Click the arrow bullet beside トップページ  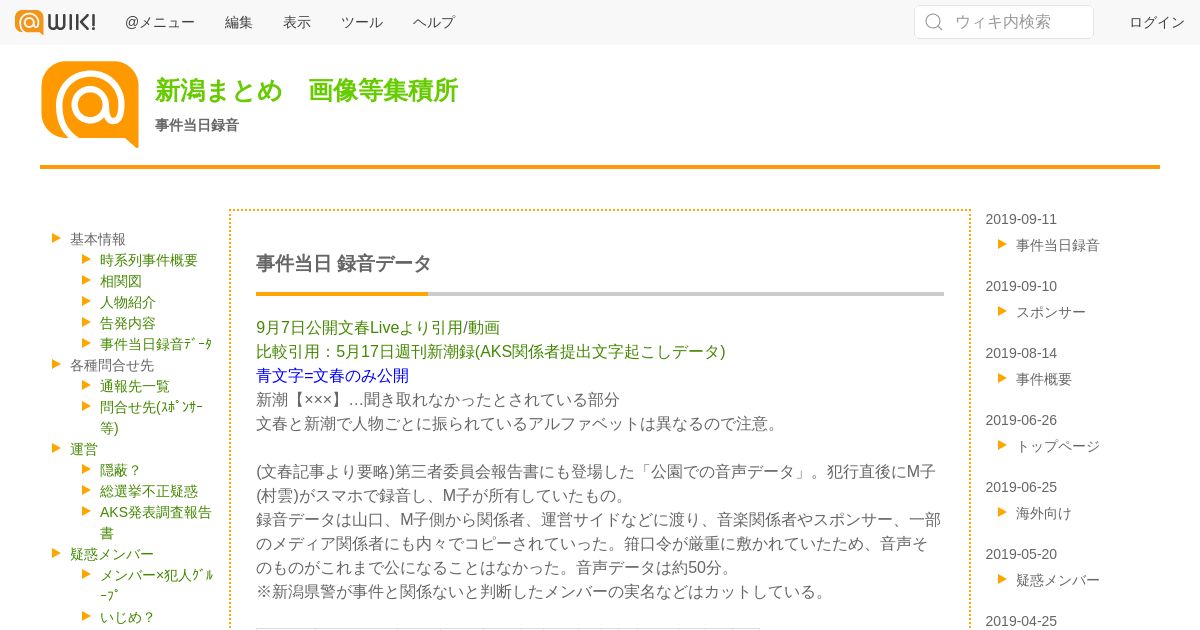[x=1002, y=445]
